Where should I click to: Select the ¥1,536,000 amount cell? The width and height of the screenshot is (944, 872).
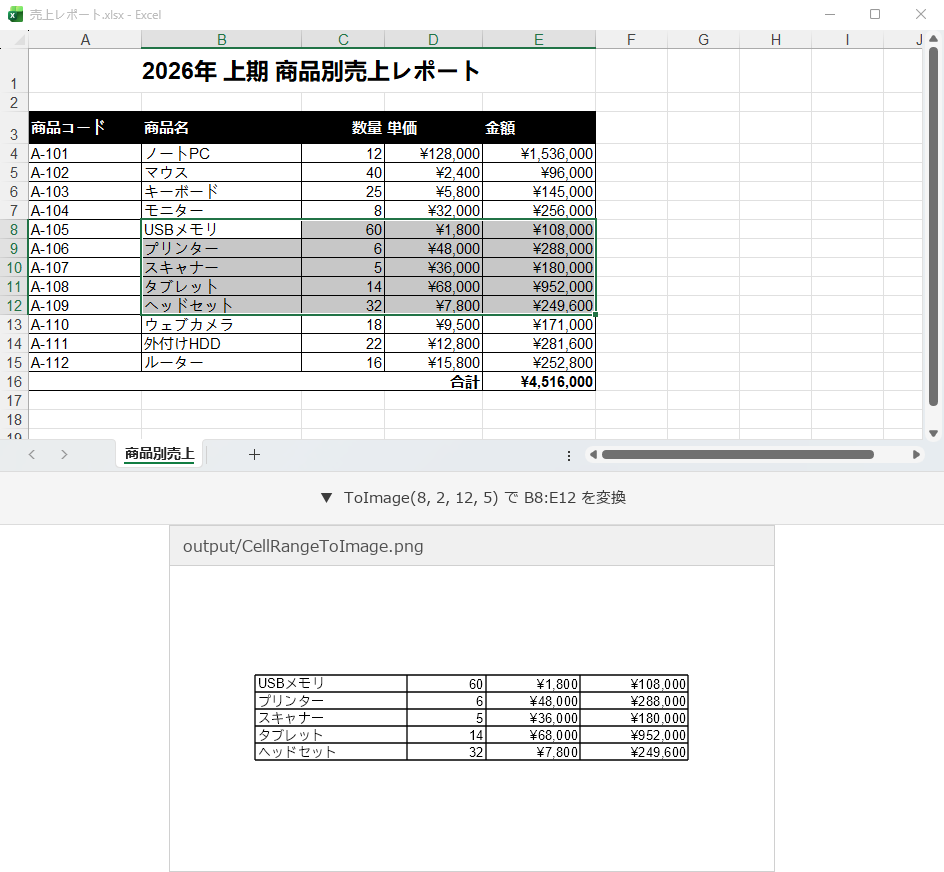(x=539, y=154)
